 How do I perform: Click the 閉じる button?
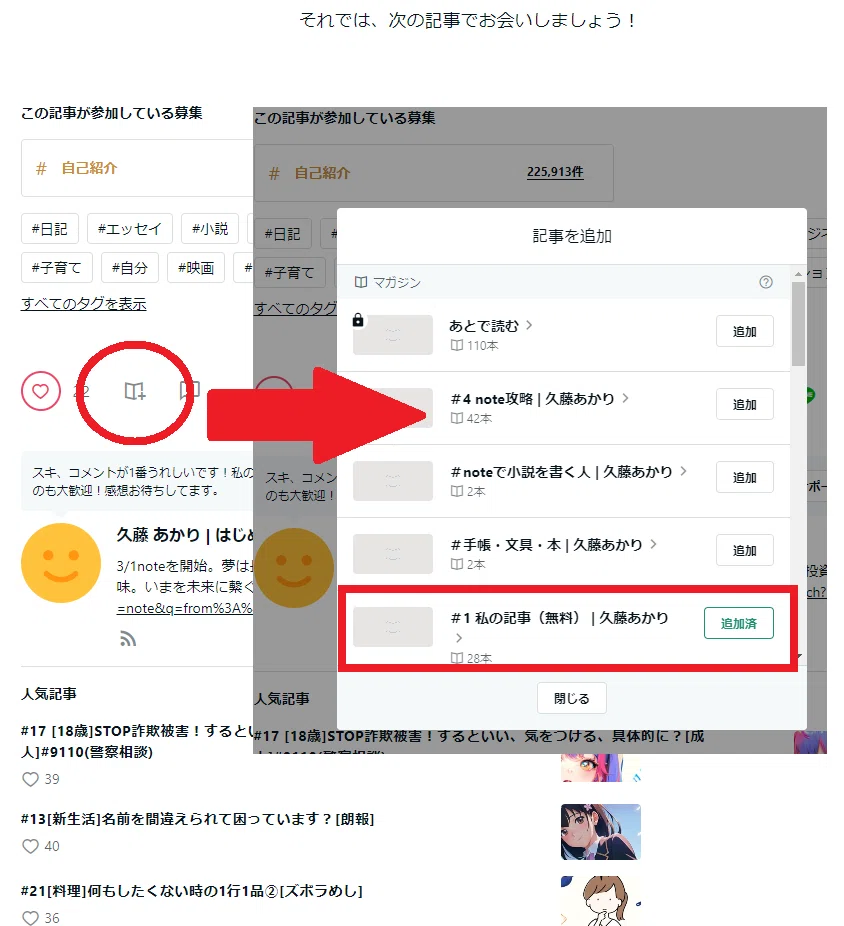pyautogui.click(x=571, y=698)
